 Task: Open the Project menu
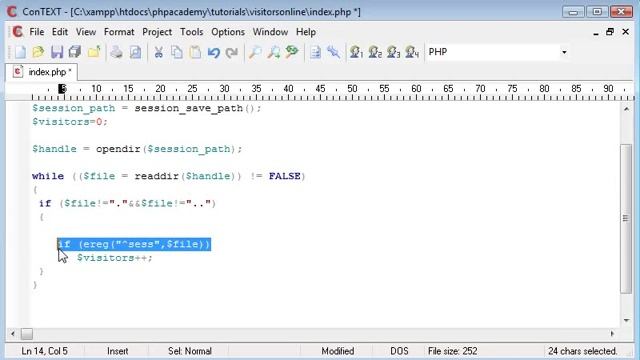tap(157, 32)
